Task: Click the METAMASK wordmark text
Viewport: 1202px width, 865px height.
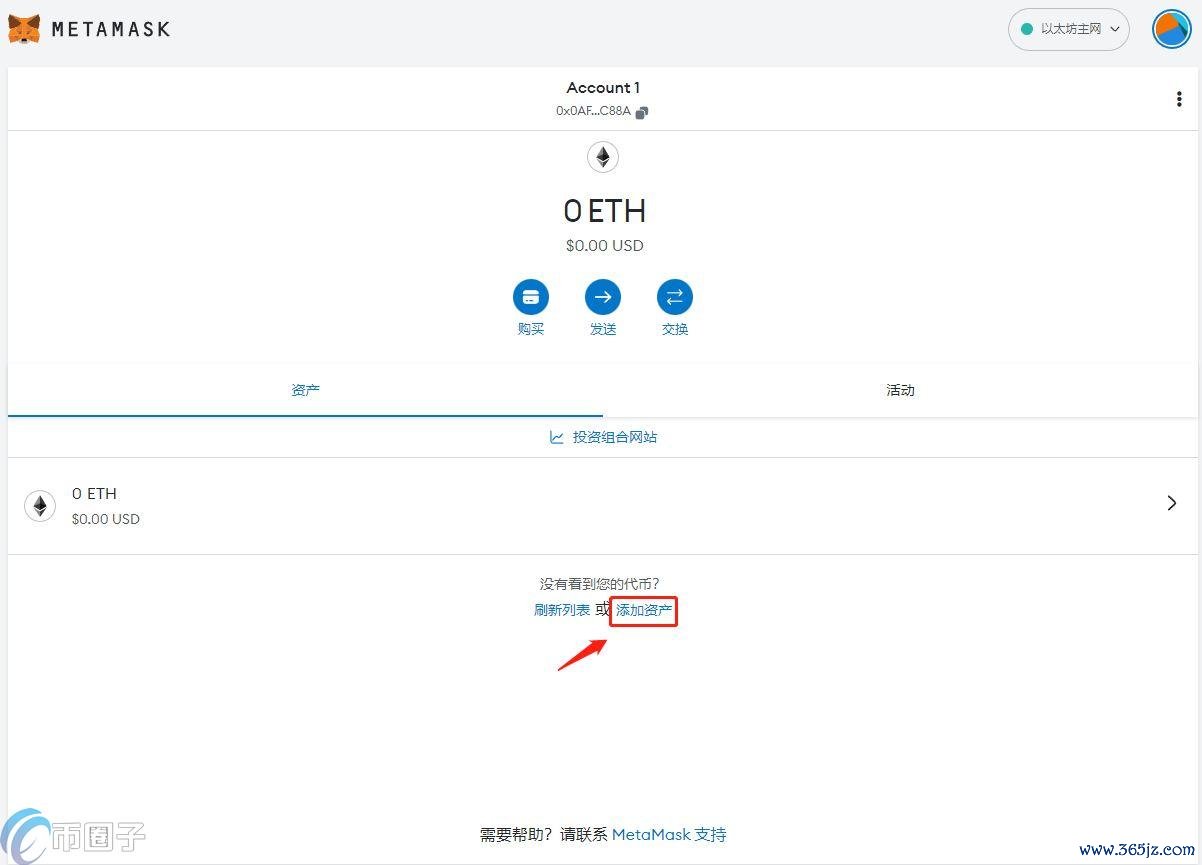Action: pyautogui.click(x=111, y=29)
